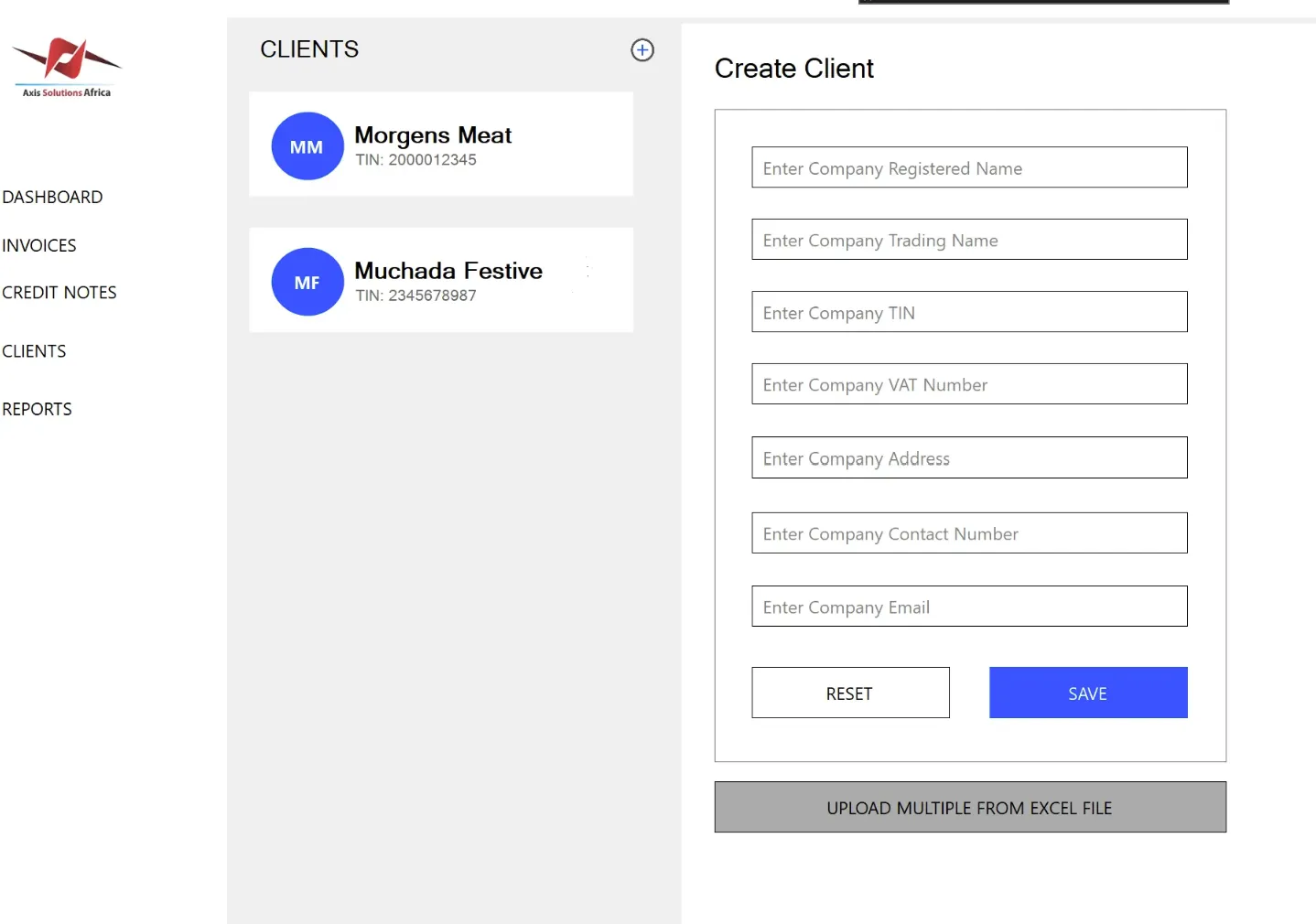The height and width of the screenshot is (924, 1316).
Task: Save the new client
Action: click(x=1088, y=693)
